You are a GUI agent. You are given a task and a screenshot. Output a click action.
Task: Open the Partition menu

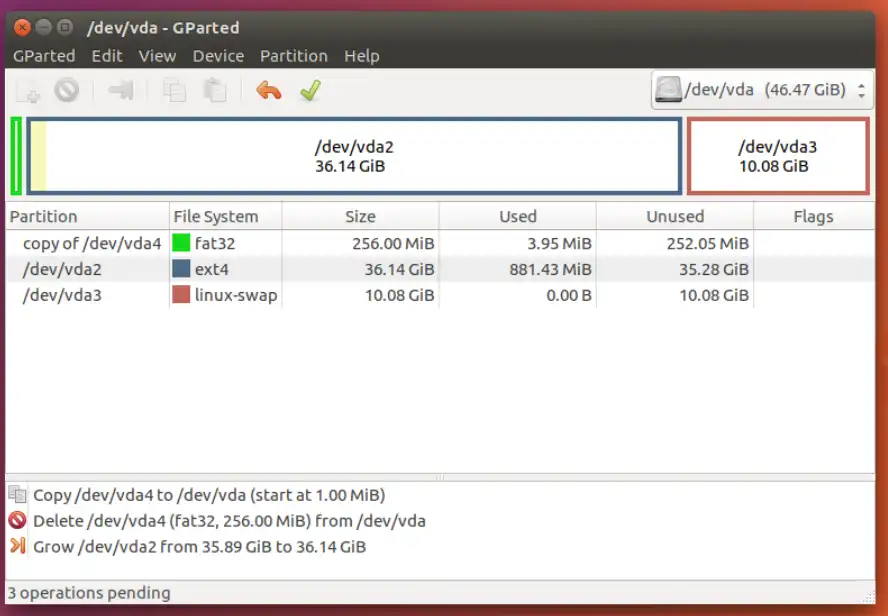[x=294, y=56]
